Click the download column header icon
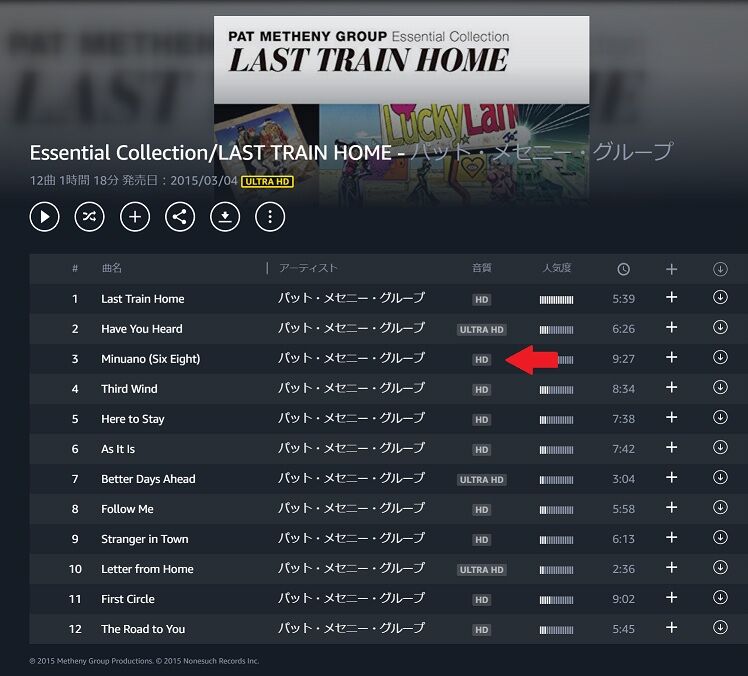This screenshot has width=748, height=676. pyautogui.click(x=720, y=269)
